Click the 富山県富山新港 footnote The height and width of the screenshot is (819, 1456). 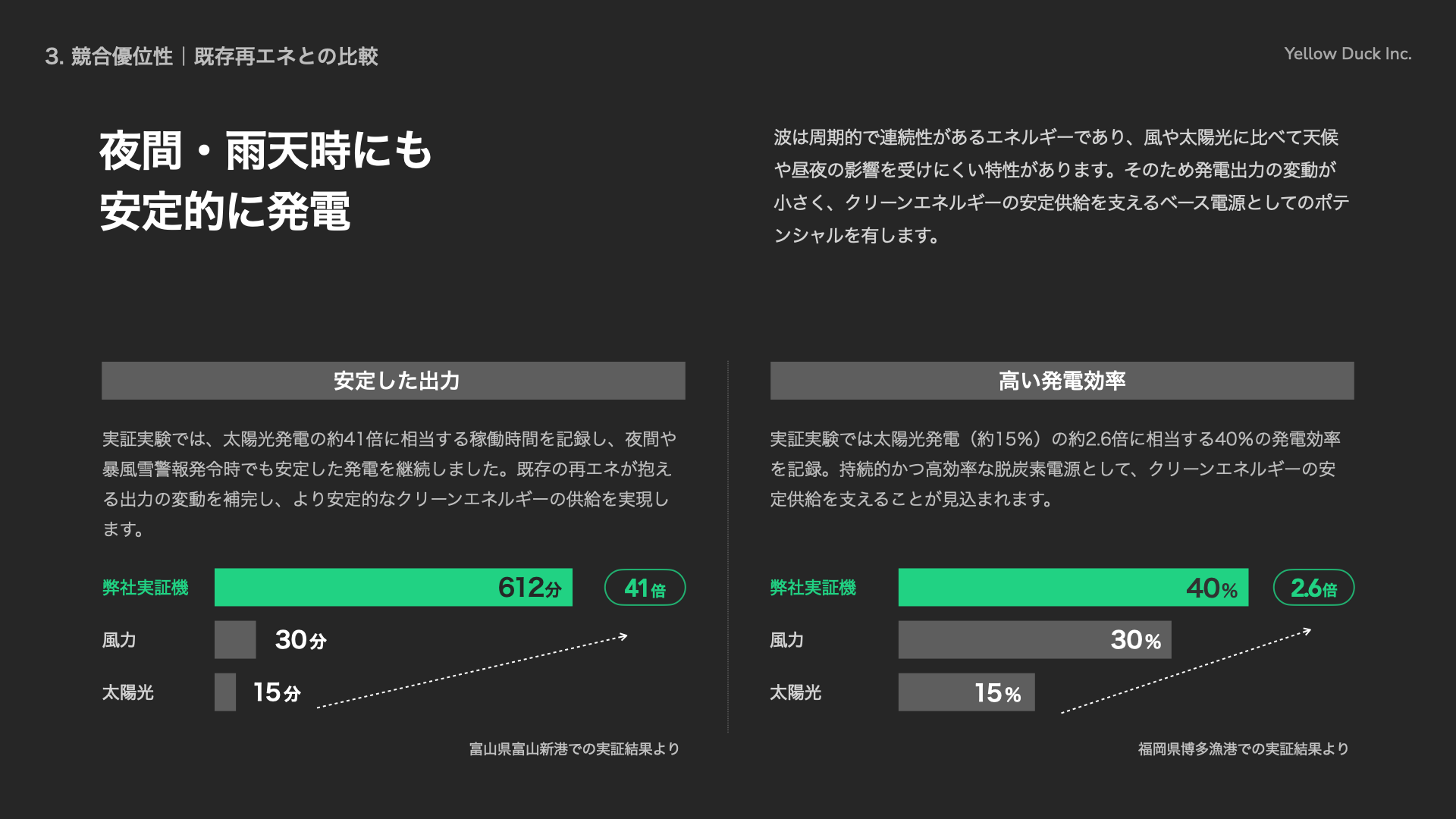tap(574, 749)
